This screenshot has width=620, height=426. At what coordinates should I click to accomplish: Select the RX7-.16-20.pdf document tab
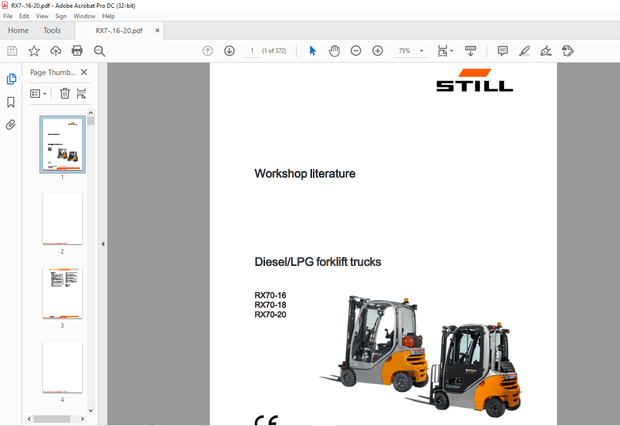point(119,30)
